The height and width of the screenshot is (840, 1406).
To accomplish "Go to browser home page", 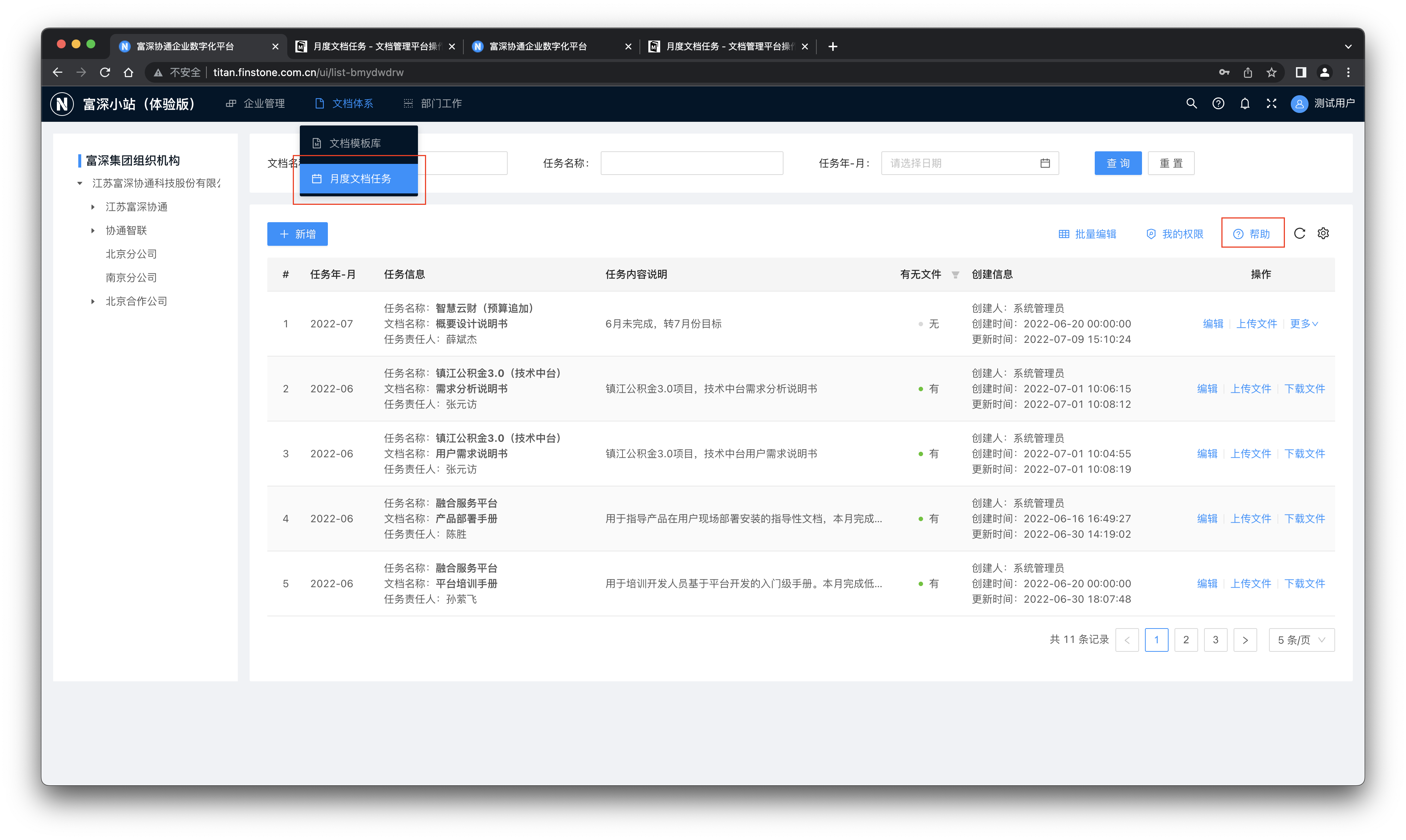I will click(128, 72).
